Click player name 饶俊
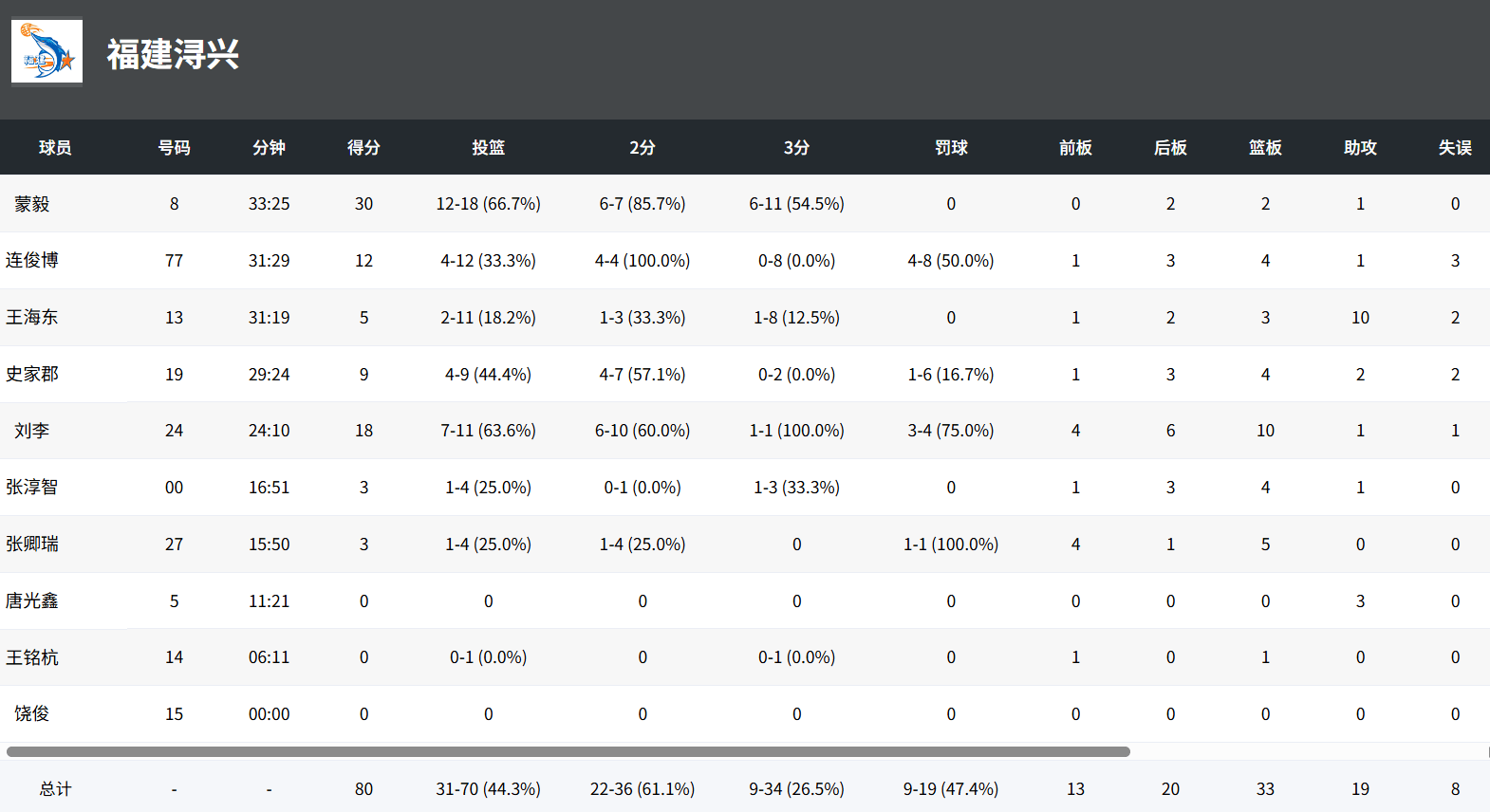 tap(32, 714)
